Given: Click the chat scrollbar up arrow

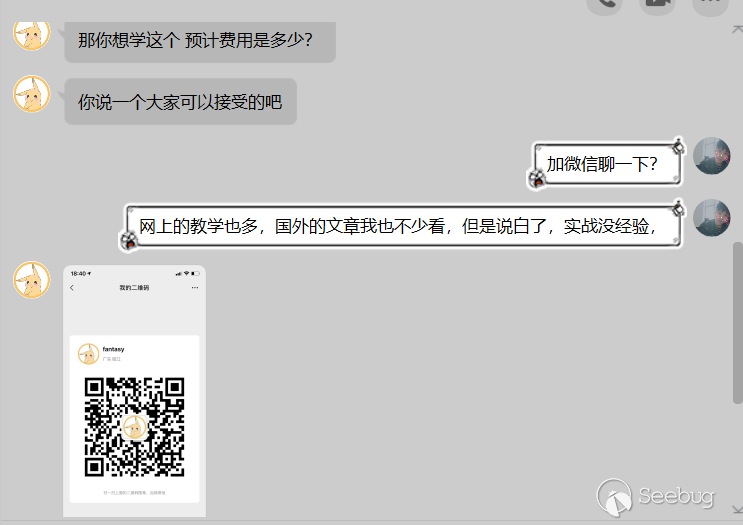Looking at the screenshot, I should 737,30.
